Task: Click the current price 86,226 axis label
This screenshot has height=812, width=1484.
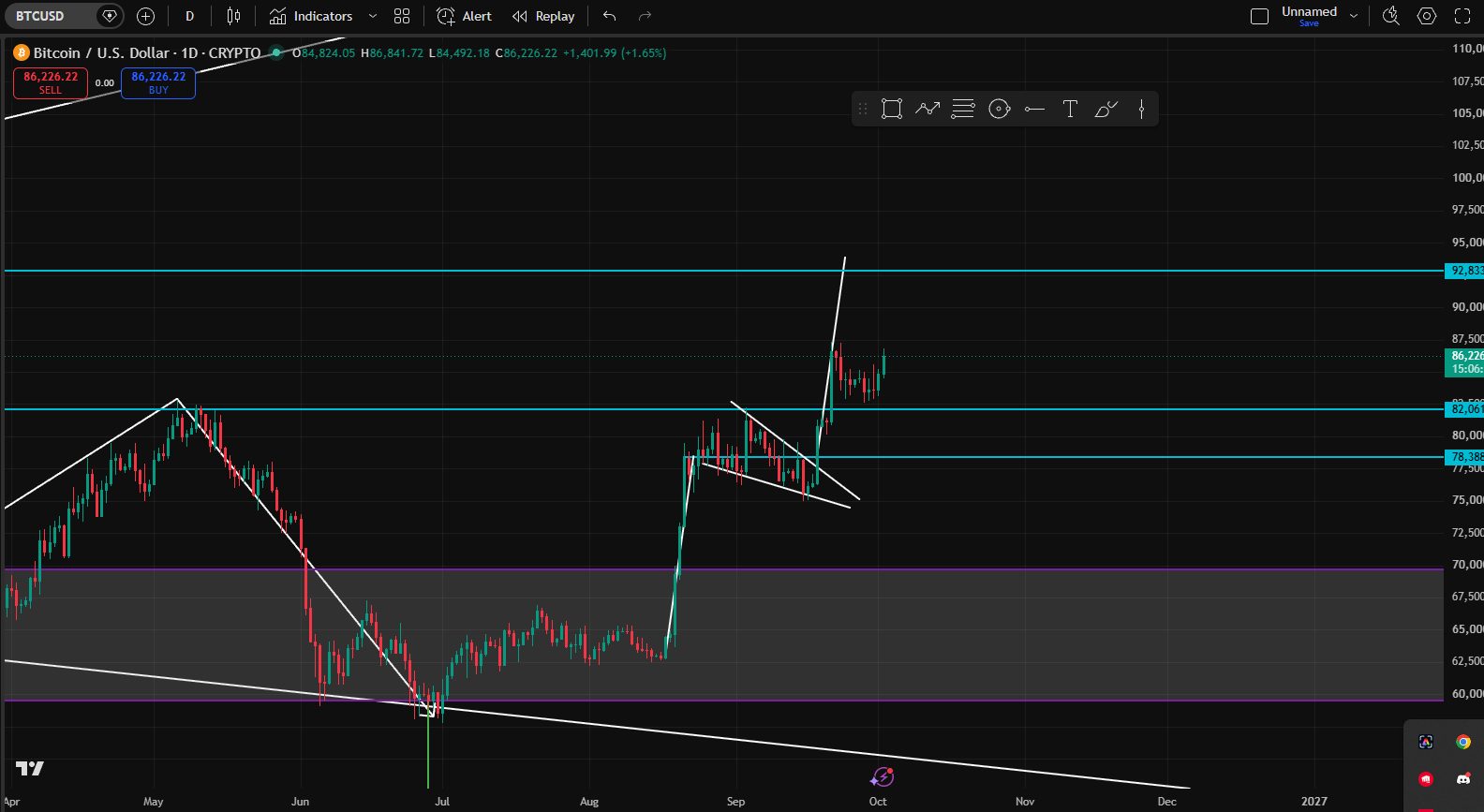Action: coord(1465,362)
